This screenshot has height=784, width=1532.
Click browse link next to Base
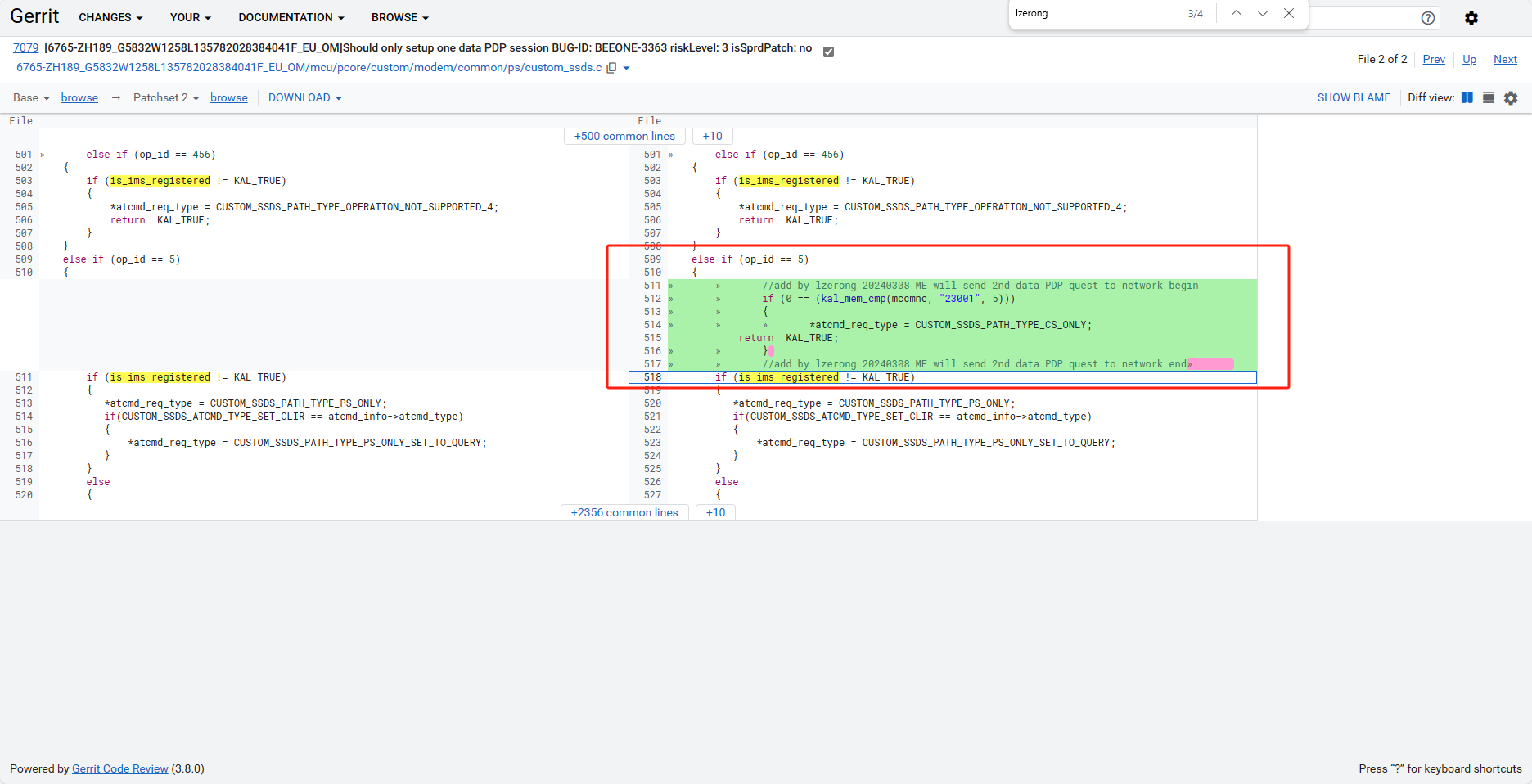79,97
